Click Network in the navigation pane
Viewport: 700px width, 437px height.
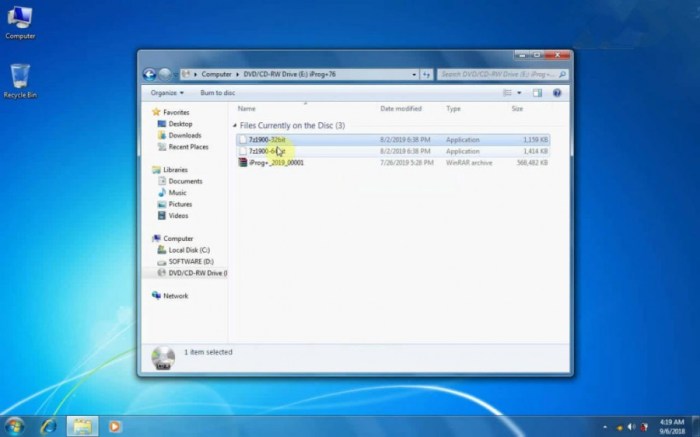pos(175,296)
